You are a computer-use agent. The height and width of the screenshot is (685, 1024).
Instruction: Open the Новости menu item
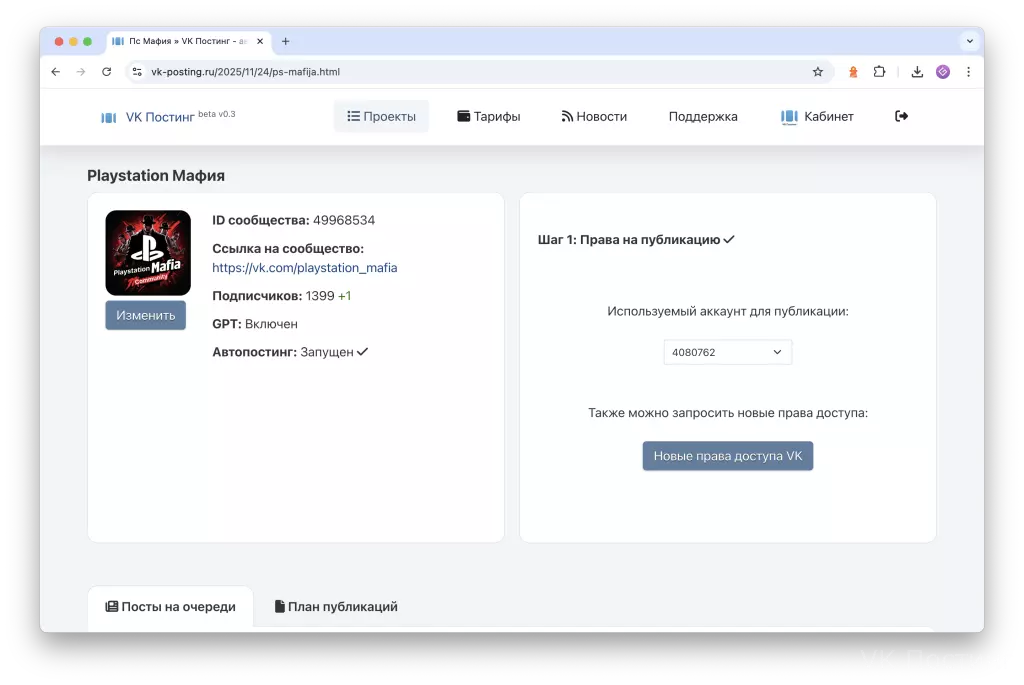(594, 116)
